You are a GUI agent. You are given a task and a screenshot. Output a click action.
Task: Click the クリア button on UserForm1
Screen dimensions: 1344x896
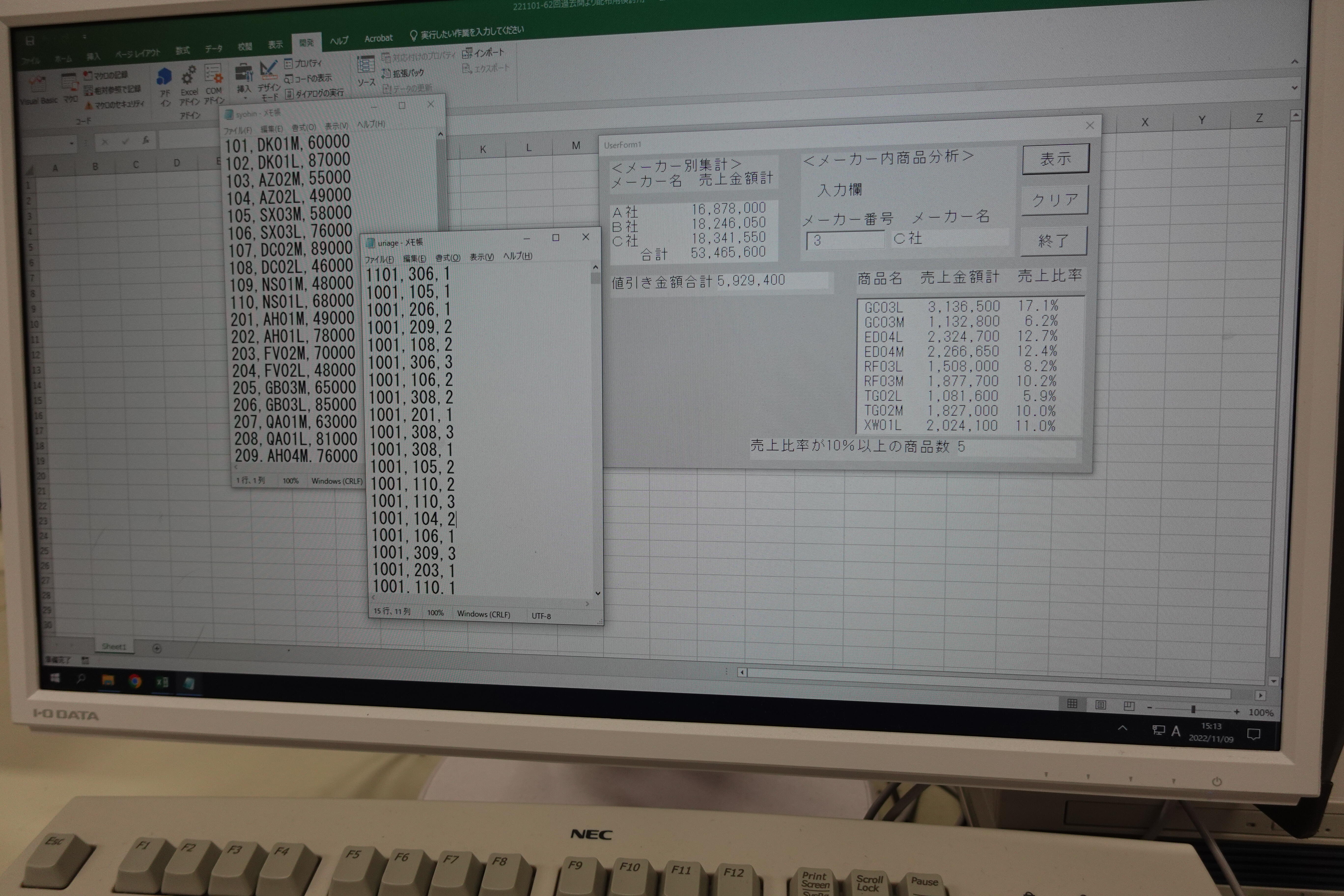[1055, 199]
